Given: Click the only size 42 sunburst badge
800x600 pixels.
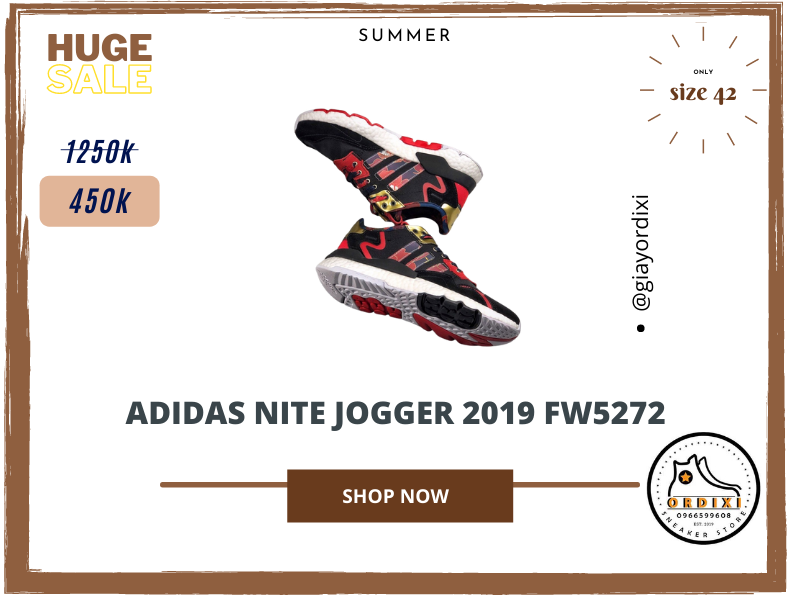Looking at the screenshot, I should (703, 90).
